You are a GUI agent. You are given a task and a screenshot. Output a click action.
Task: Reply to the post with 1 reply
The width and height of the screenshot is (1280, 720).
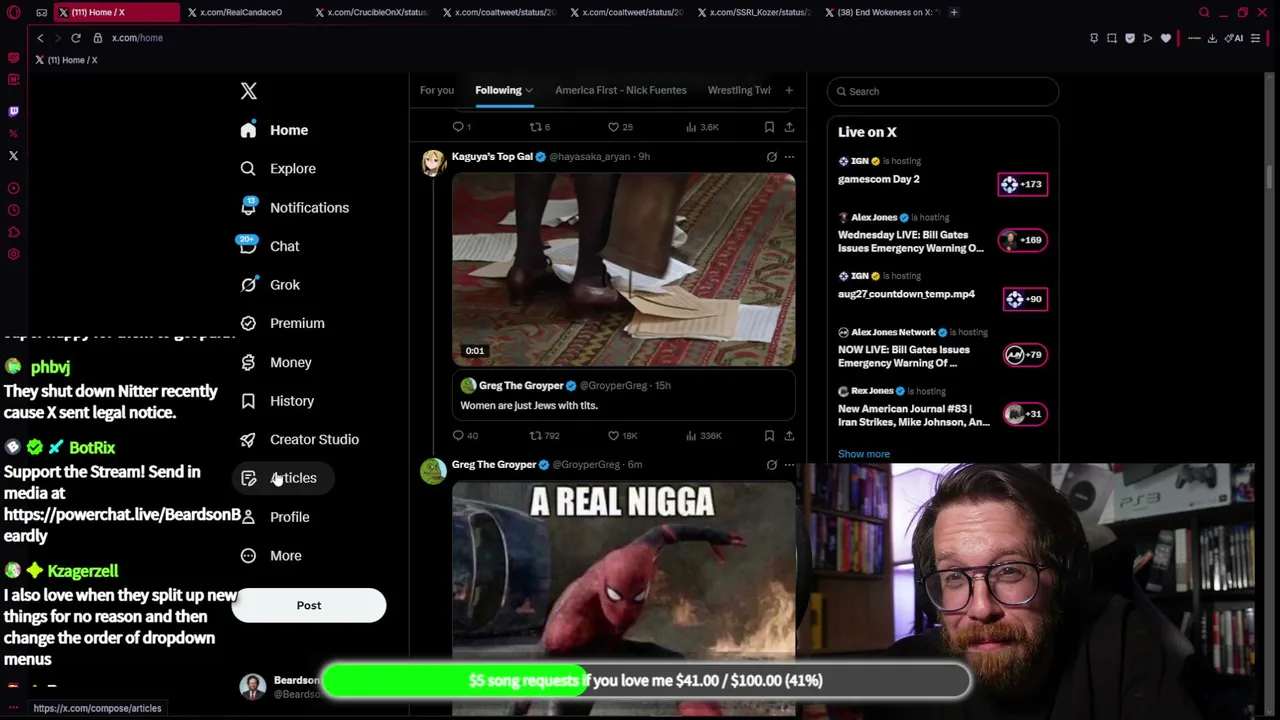(461, 127)
